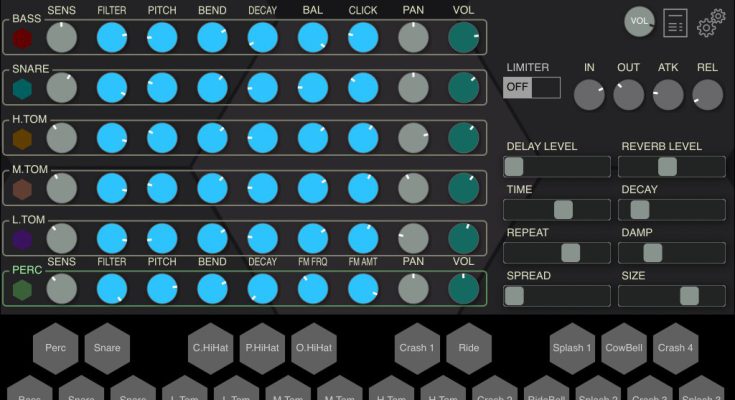The image size is (735, 400).
Task: Tap the Crash 1 hexagon pad
Action: click(416, 348)
